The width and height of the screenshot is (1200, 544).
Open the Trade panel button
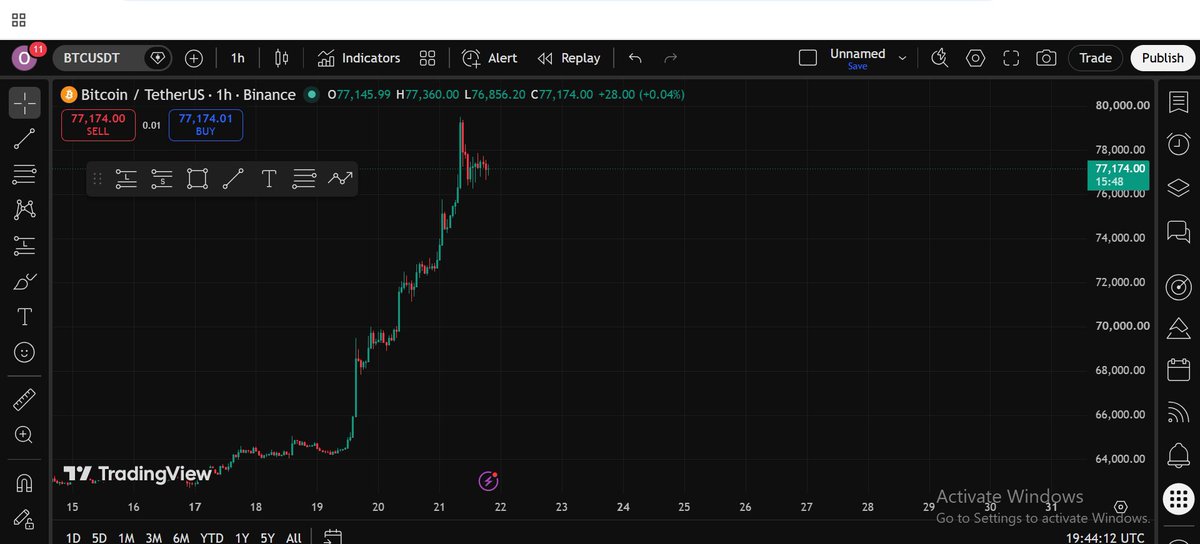[1096, 58]
